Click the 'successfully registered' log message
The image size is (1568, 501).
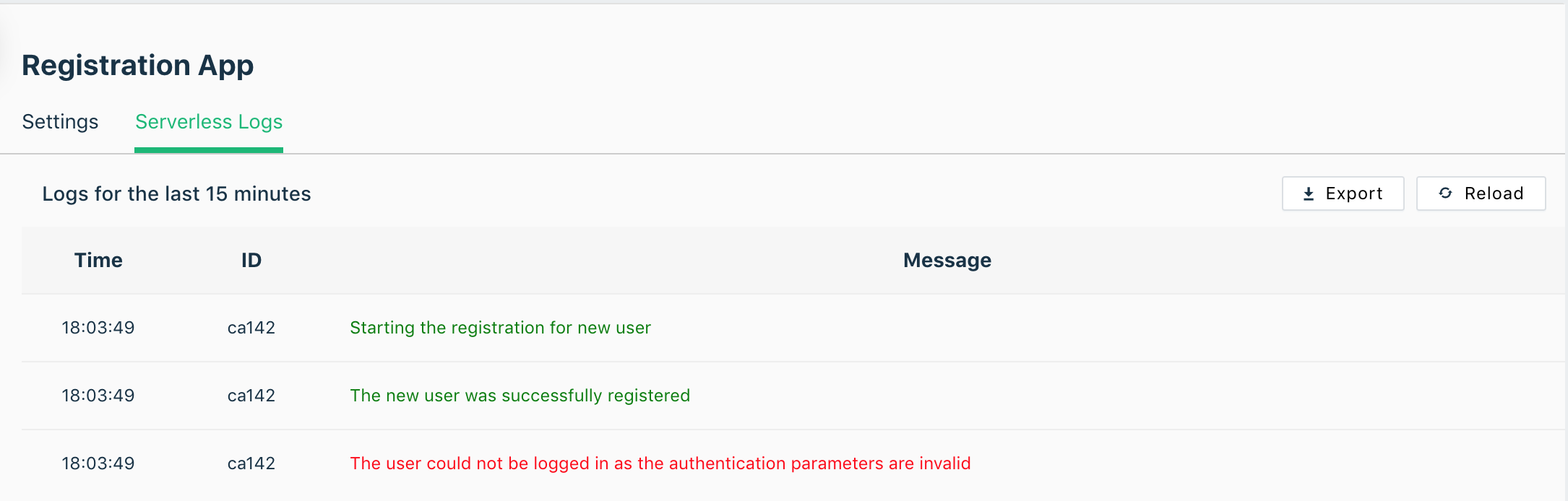(x=520, y=396)
